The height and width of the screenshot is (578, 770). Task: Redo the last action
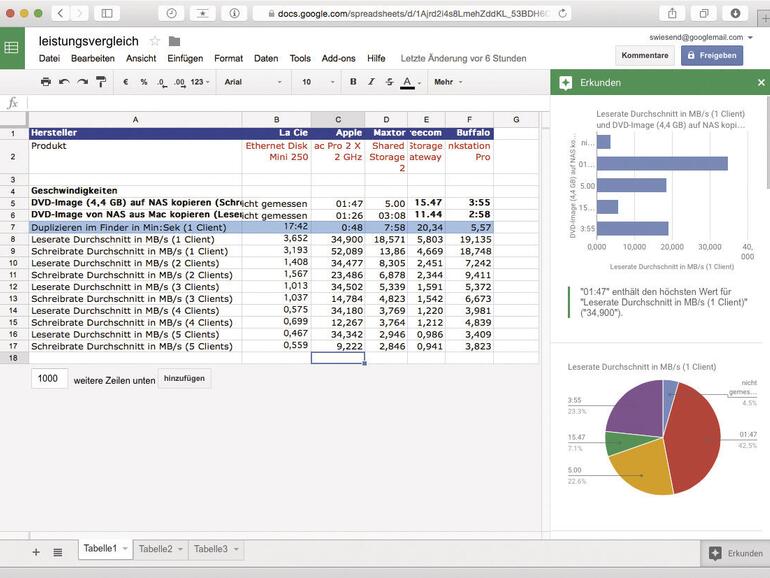point(82,82)
